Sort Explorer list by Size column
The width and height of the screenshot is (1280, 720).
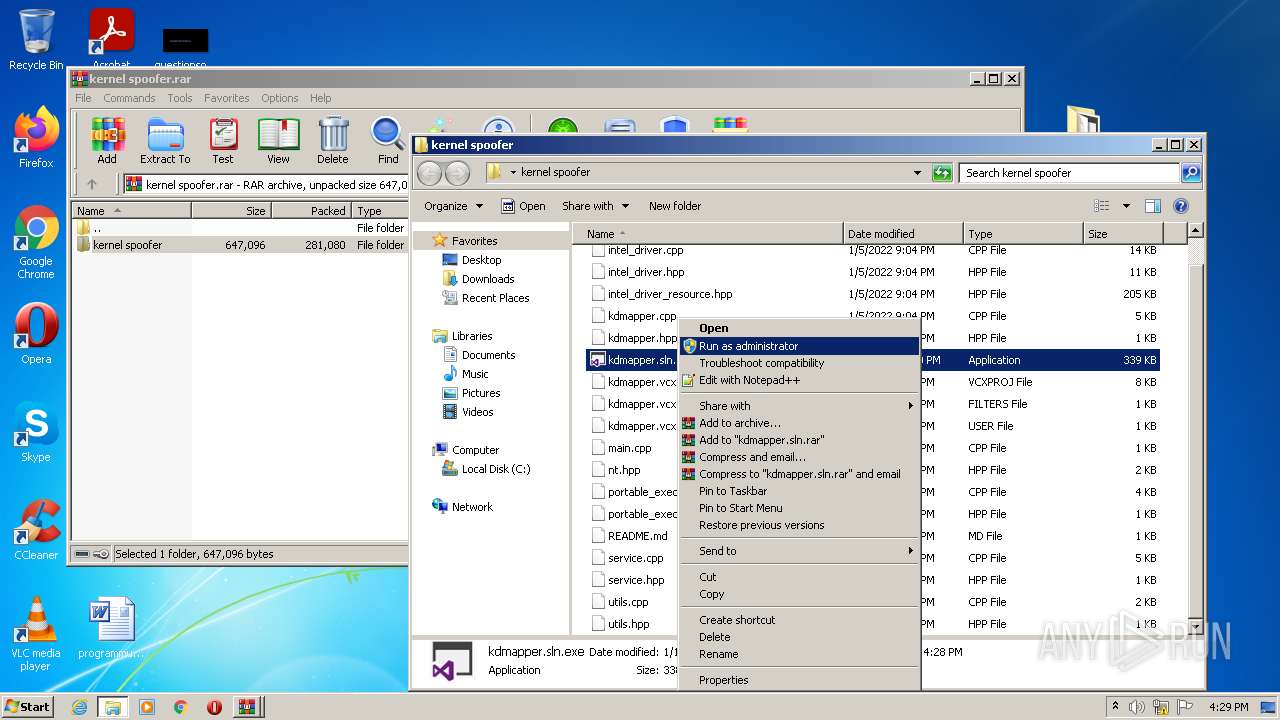pos(1122,234)
